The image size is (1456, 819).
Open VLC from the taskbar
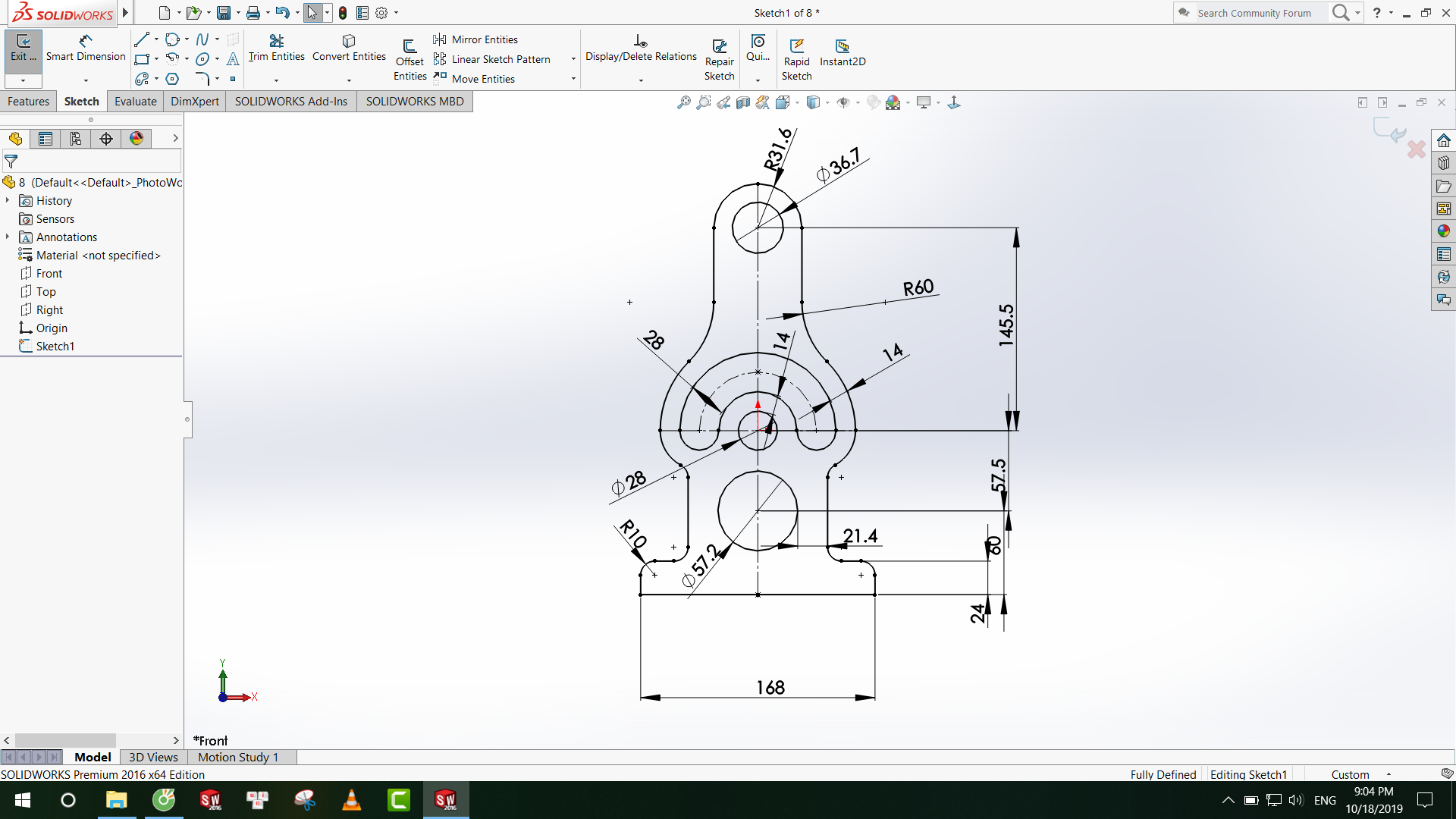[x=351, y=800]
